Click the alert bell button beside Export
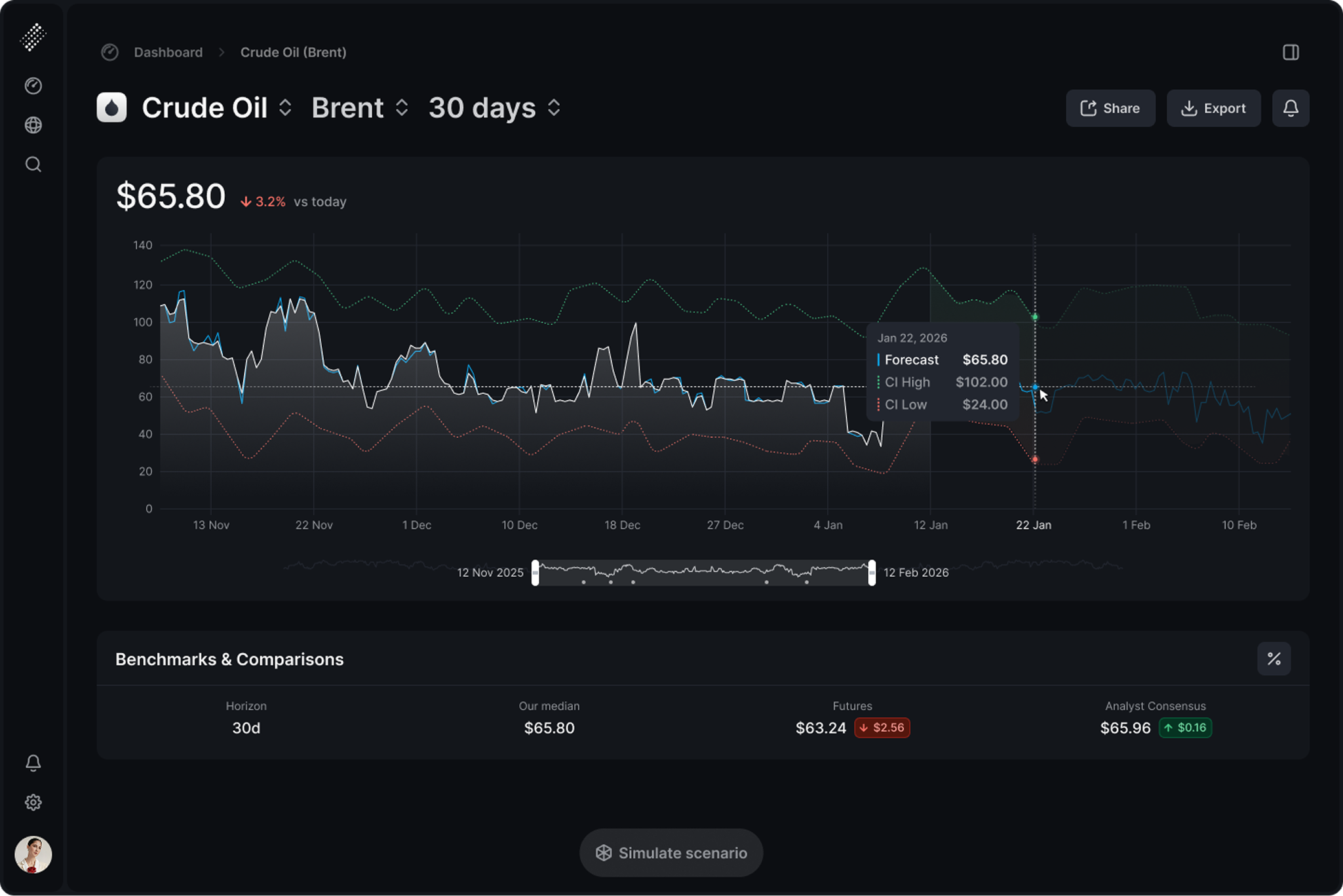The height and width of the screenshot is (896, 1343). (x=1290, y=108)
